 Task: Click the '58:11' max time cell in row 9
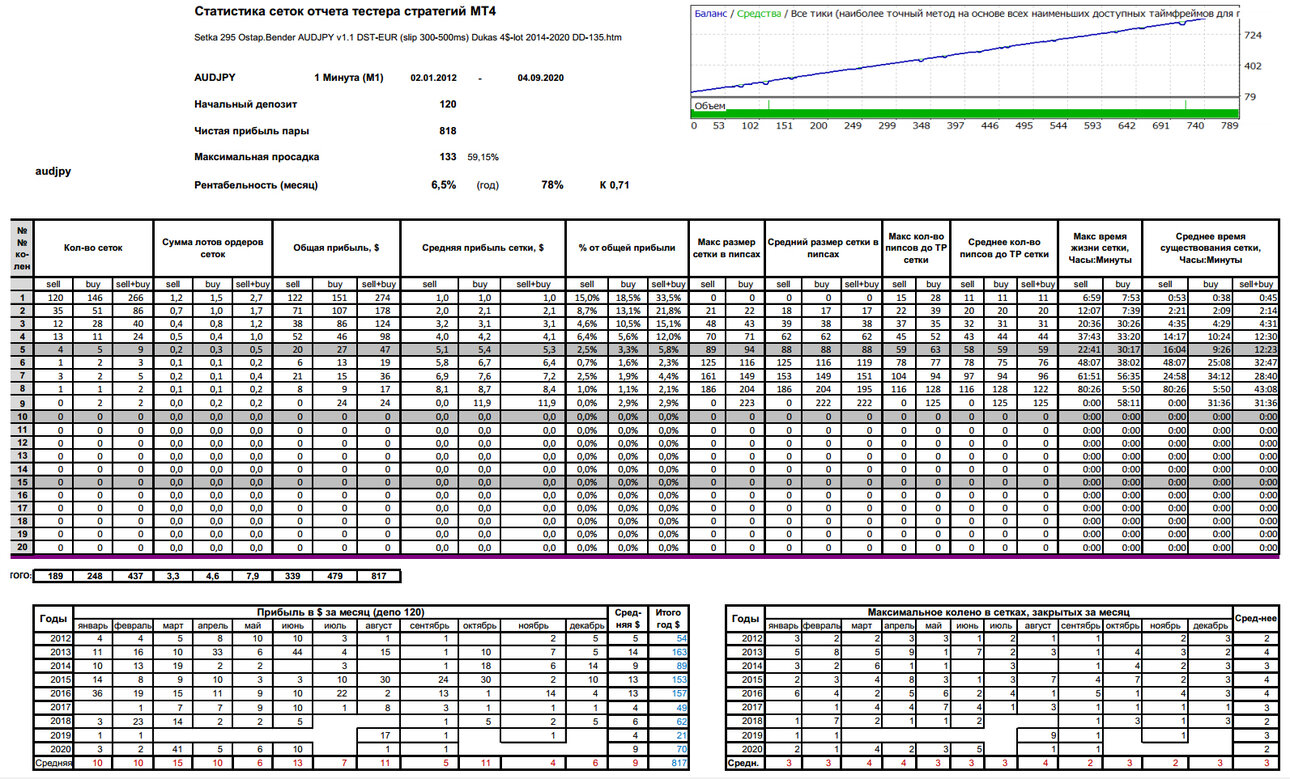(x=1125, y=403)
